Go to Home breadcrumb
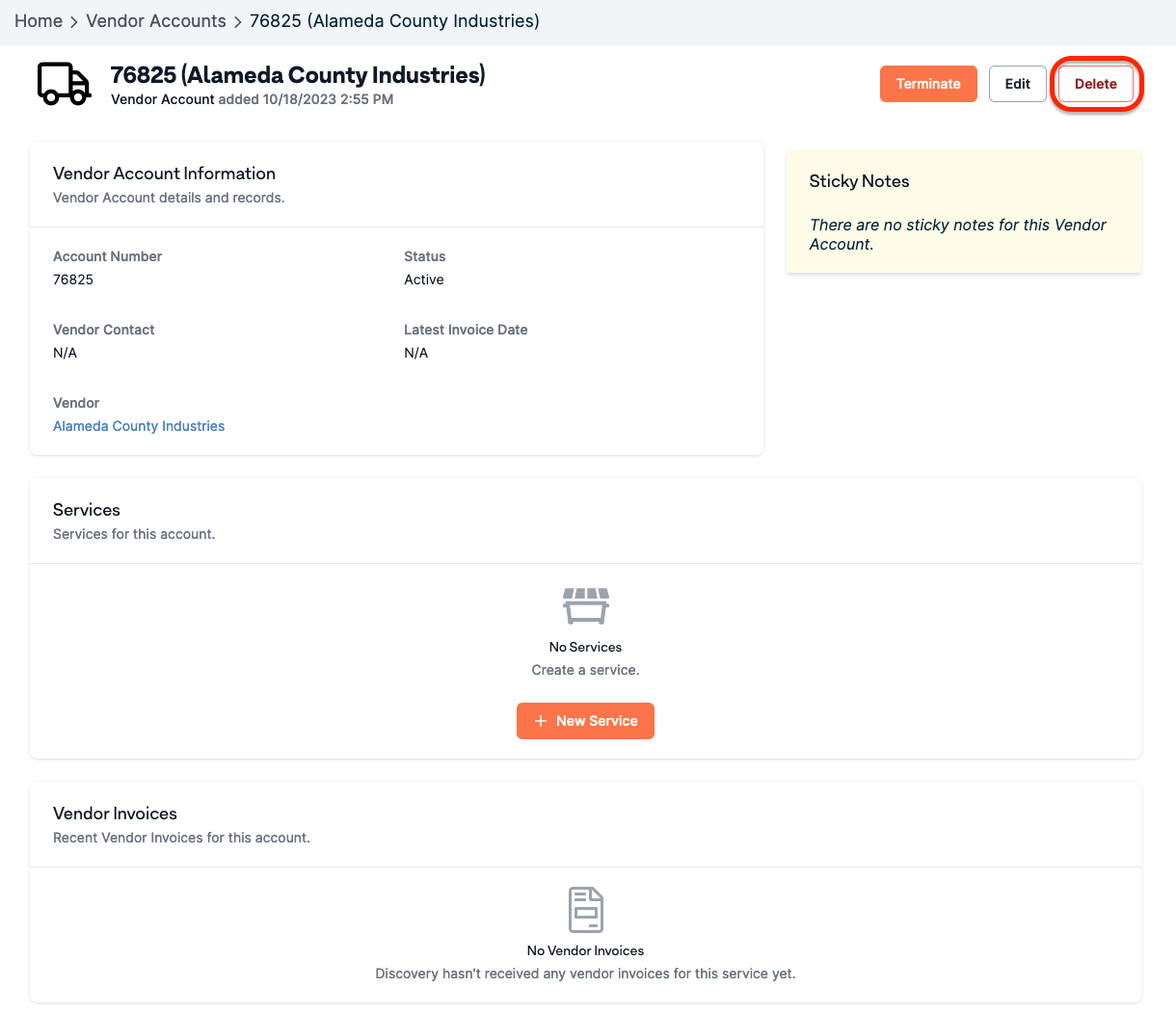The height and width of the screenshot is (1014, 1176). [39, 21]
